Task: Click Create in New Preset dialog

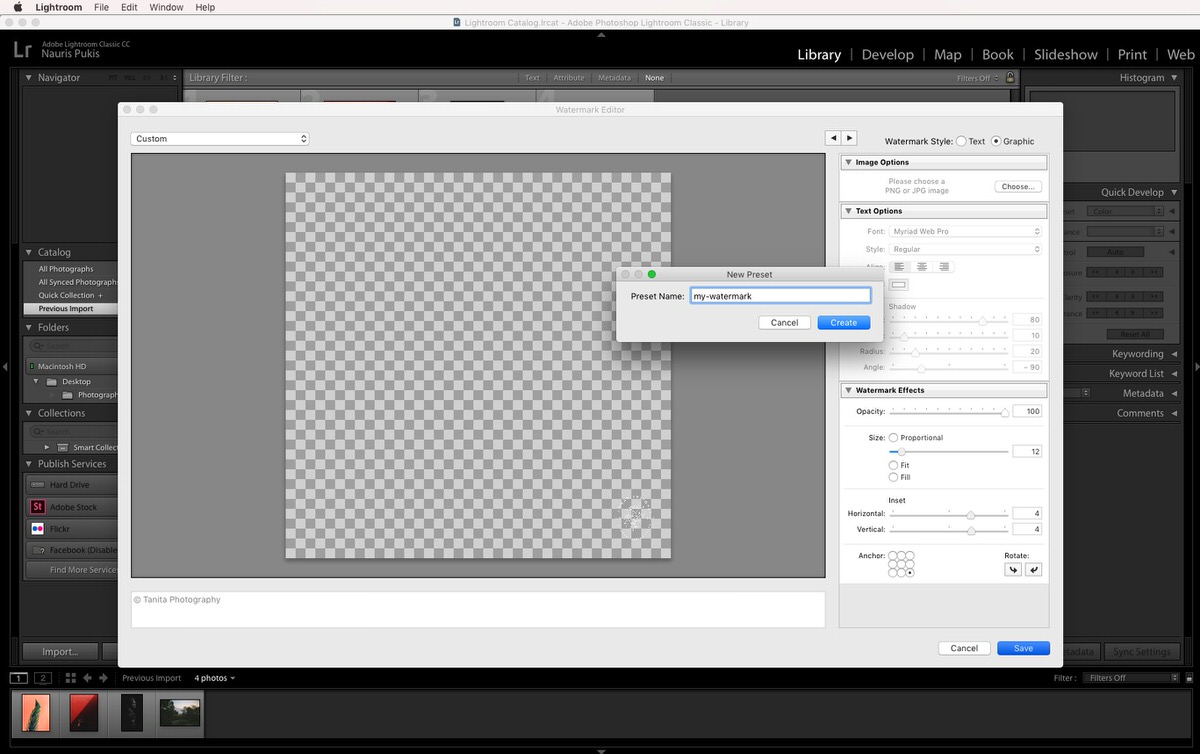Action: 844,322
